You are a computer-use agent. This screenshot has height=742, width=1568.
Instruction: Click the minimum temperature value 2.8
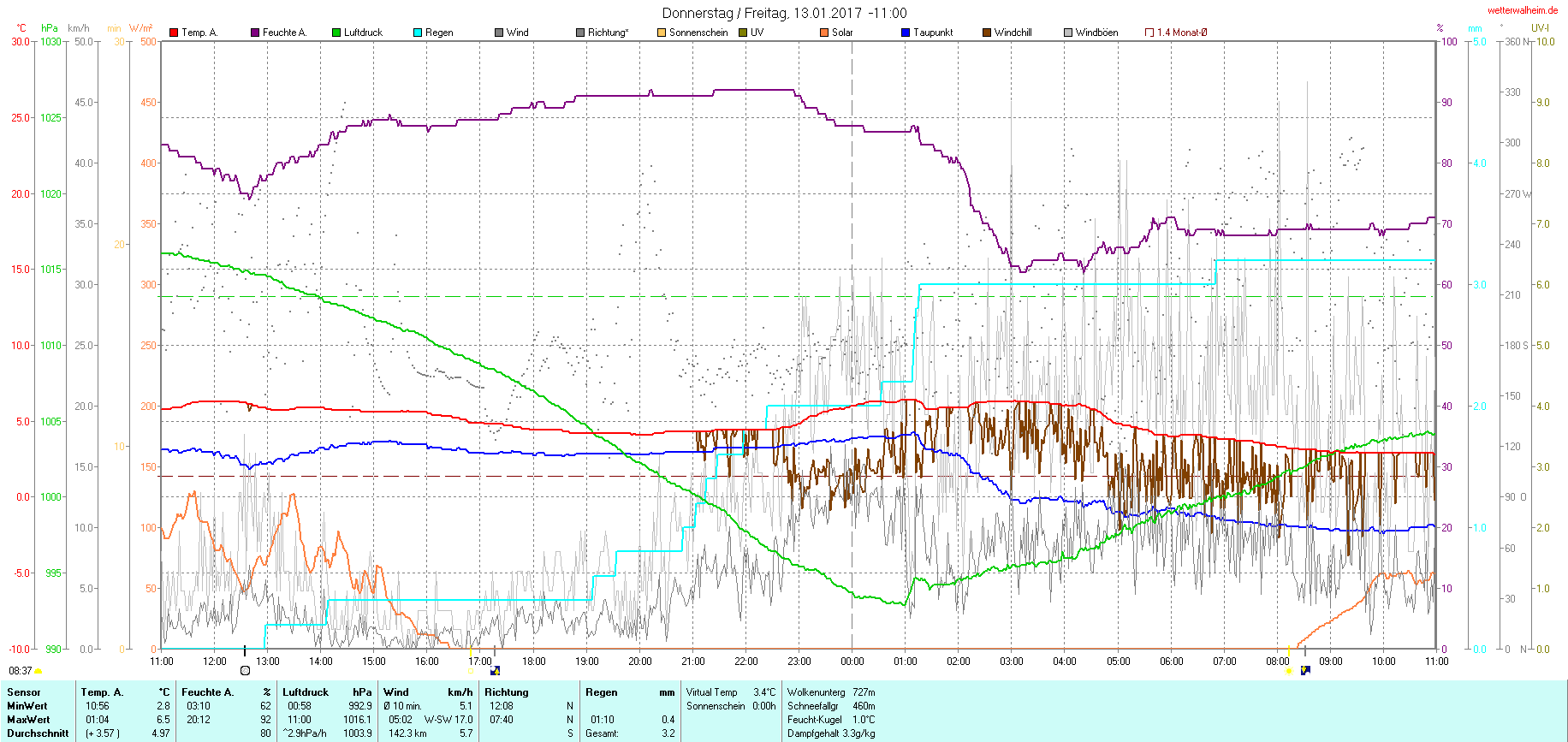tap(163, 706)
